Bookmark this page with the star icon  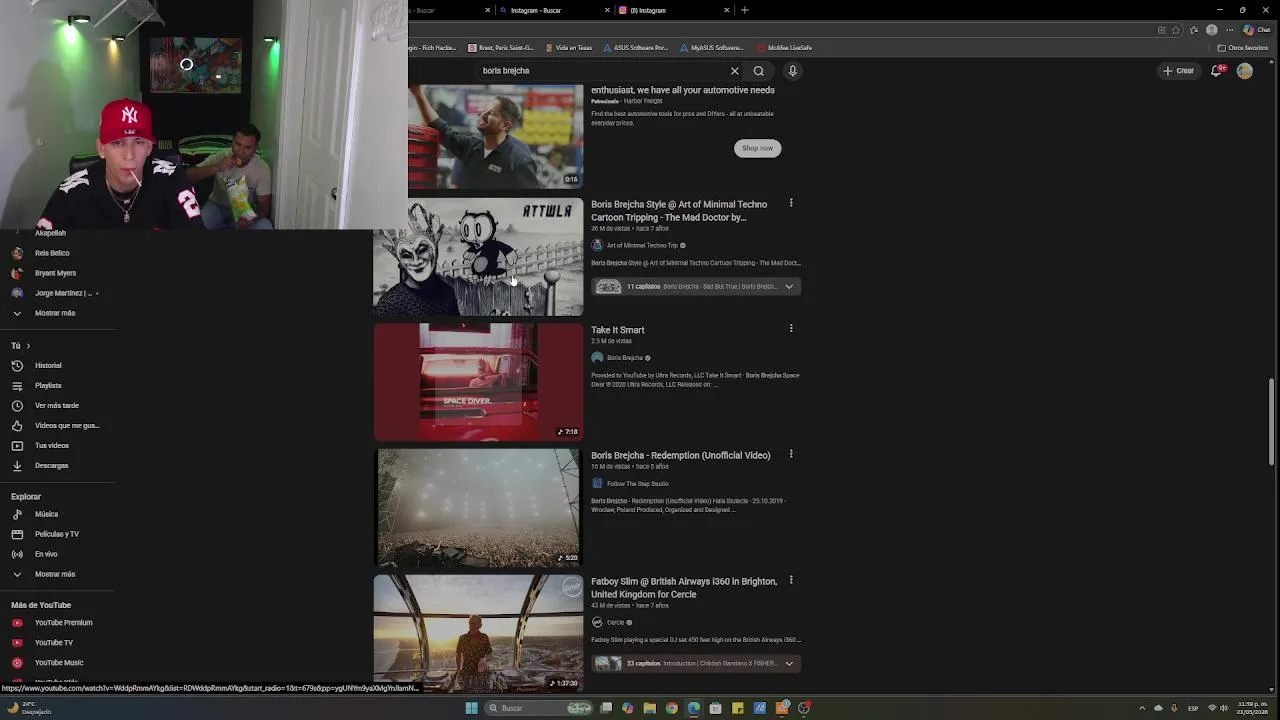tap(1176, 30)
